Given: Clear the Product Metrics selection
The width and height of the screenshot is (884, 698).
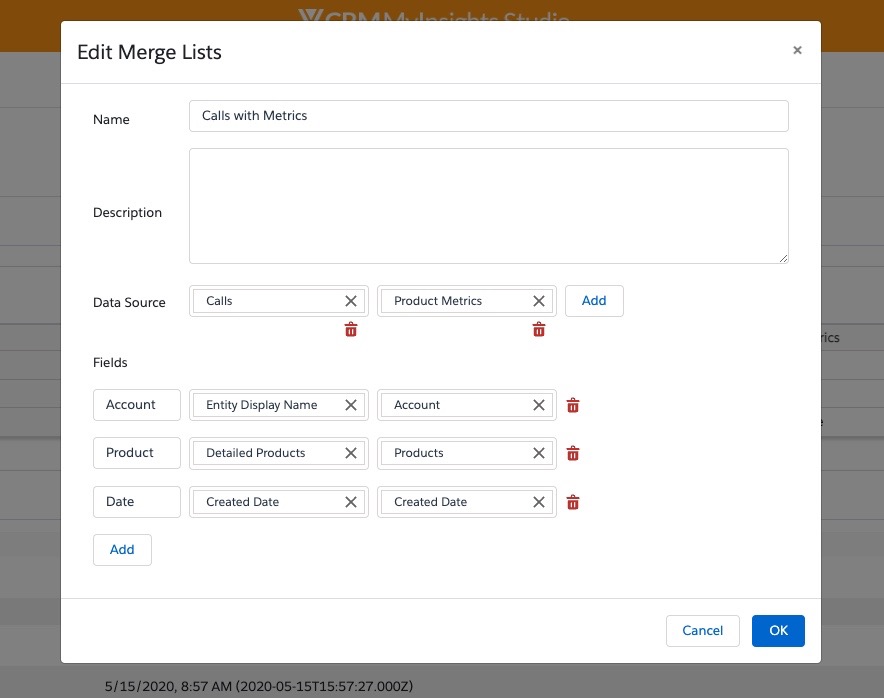Looking at the screenshot, I should [x=539, y=301].
